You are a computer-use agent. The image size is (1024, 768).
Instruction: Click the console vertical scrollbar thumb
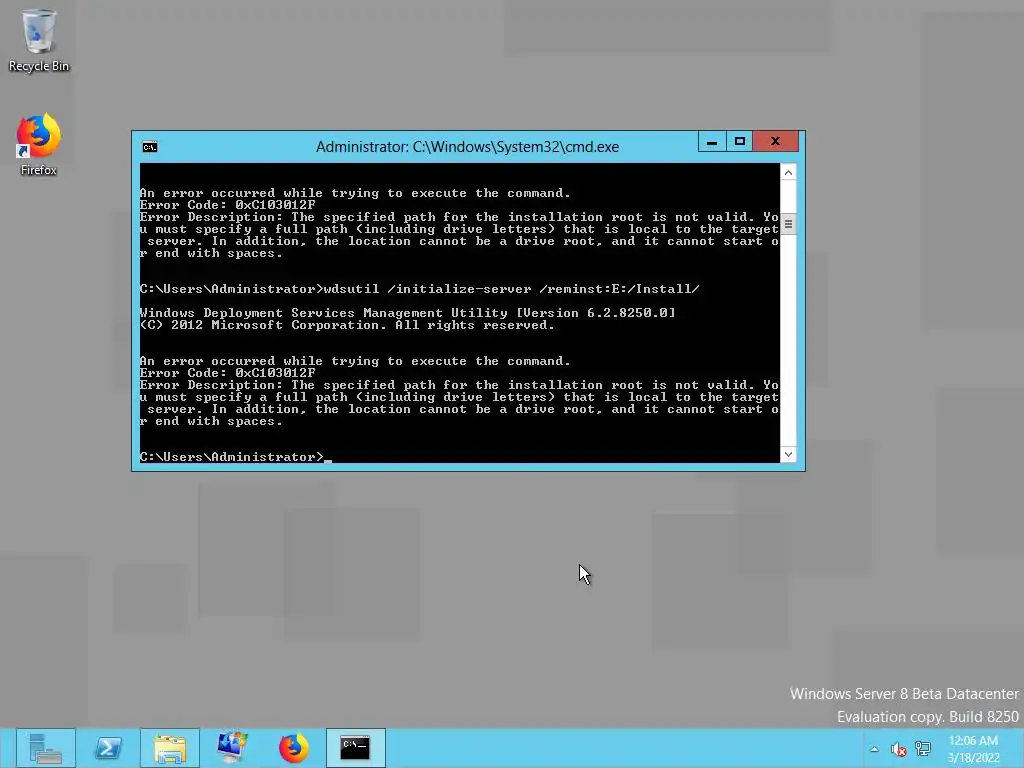[x=788, y=224]
